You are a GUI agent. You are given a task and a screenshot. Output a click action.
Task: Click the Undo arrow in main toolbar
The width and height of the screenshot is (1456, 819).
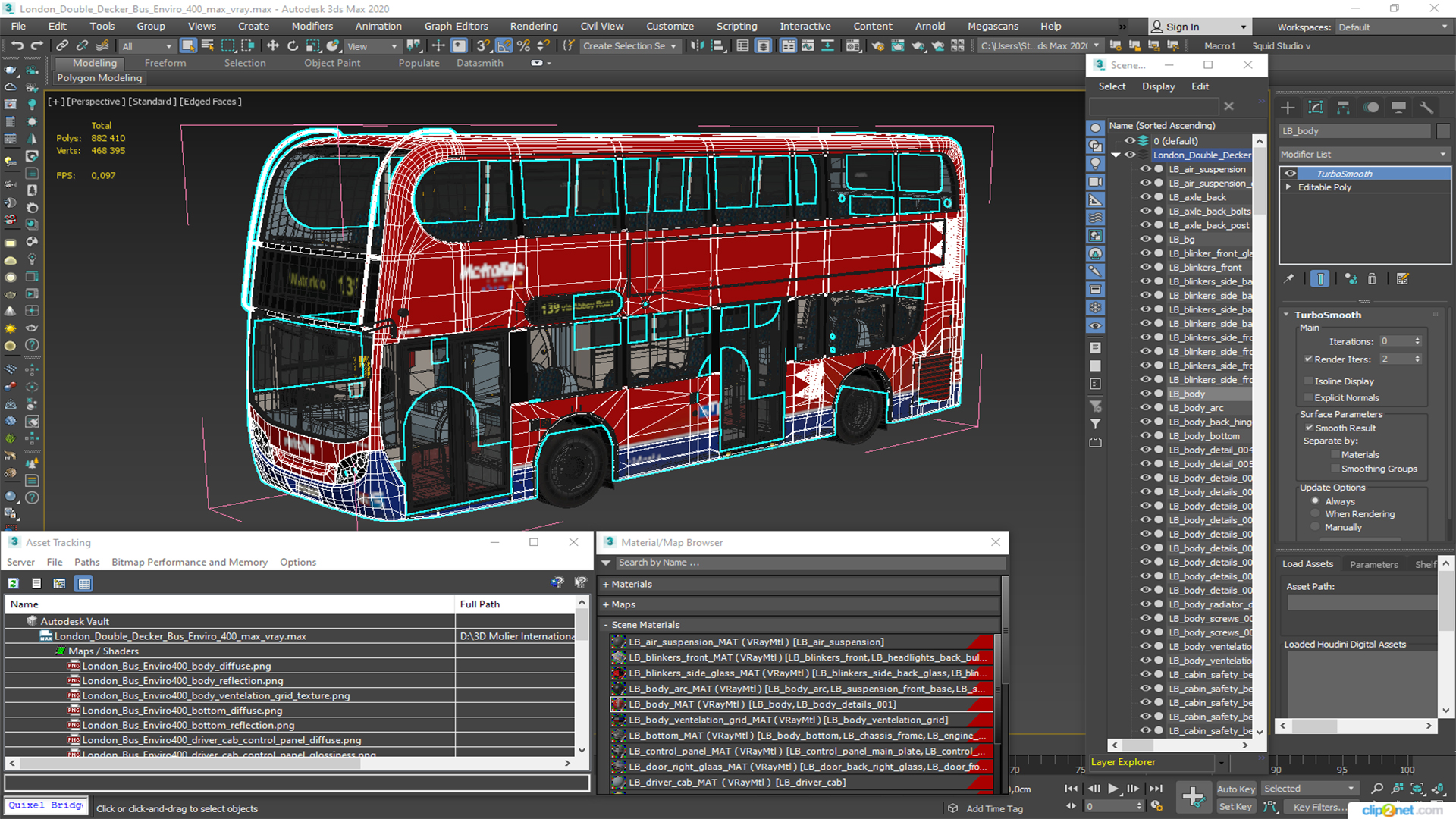[x=17, y=45]
